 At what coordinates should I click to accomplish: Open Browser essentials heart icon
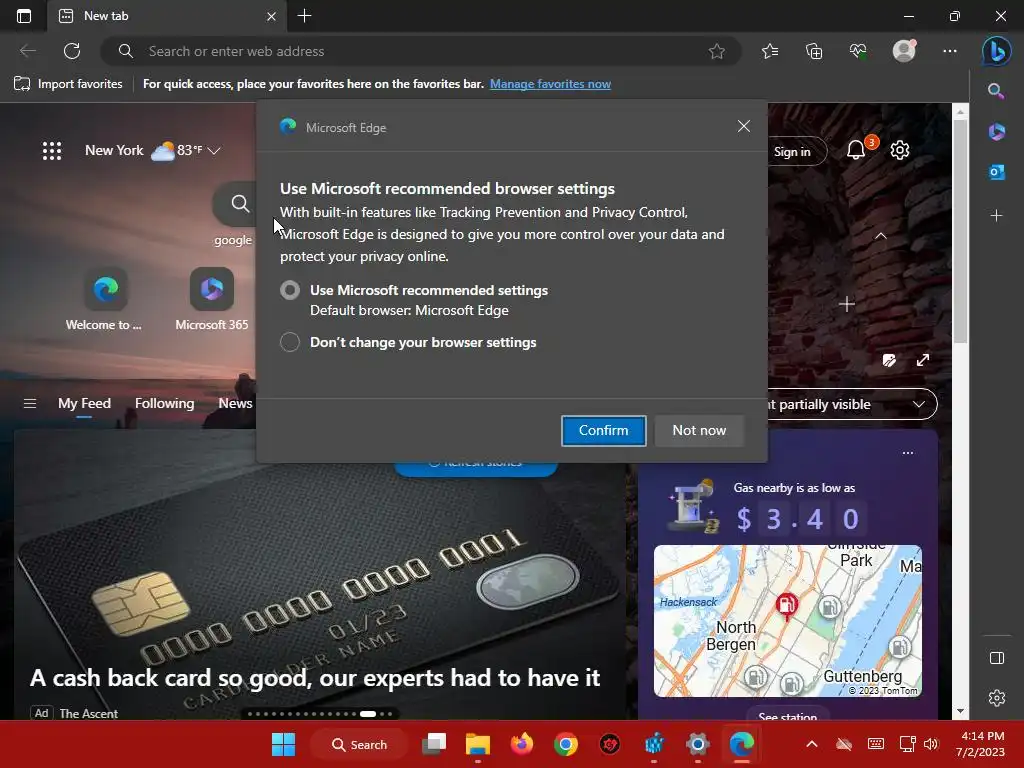point(858,51)
